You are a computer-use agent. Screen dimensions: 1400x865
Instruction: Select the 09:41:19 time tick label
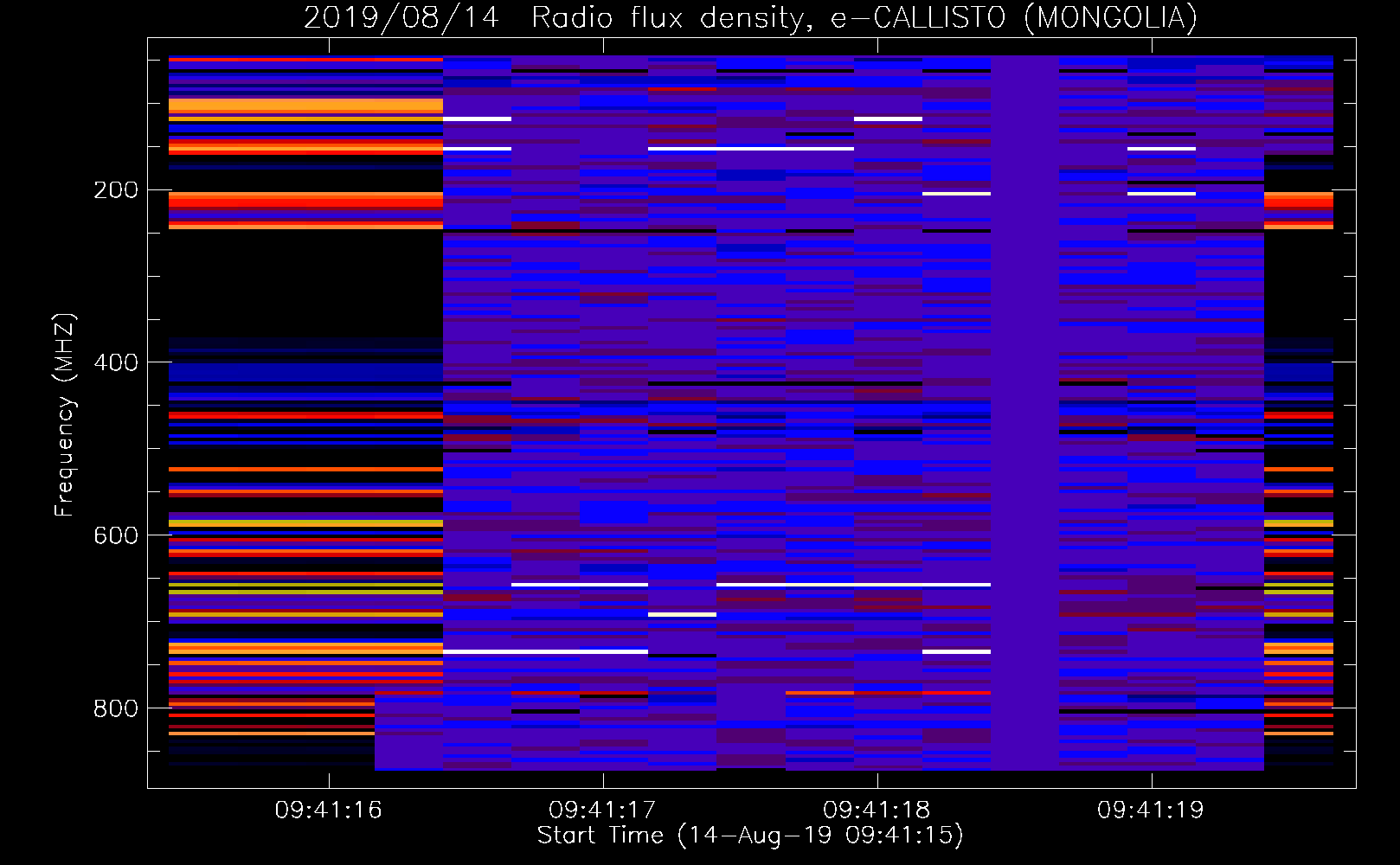[x=1151, y=810]
